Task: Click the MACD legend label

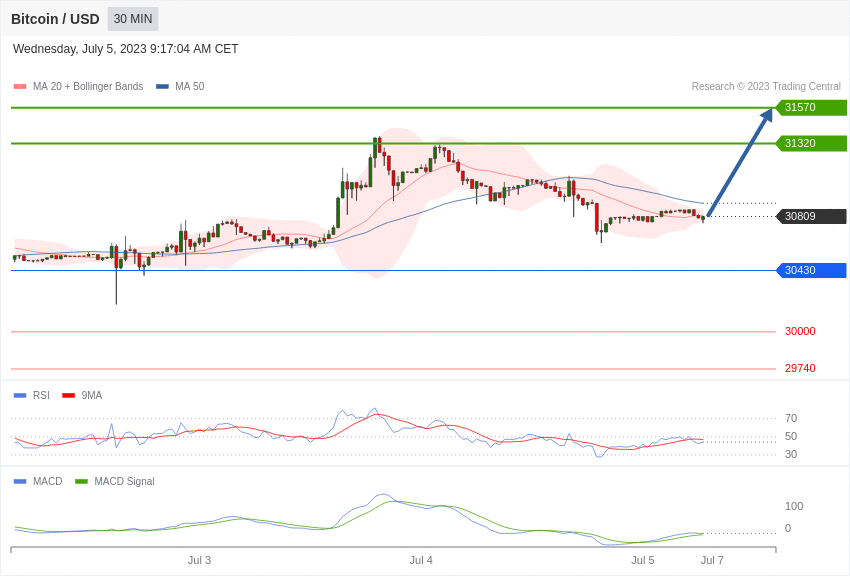Action: (48, 481)
